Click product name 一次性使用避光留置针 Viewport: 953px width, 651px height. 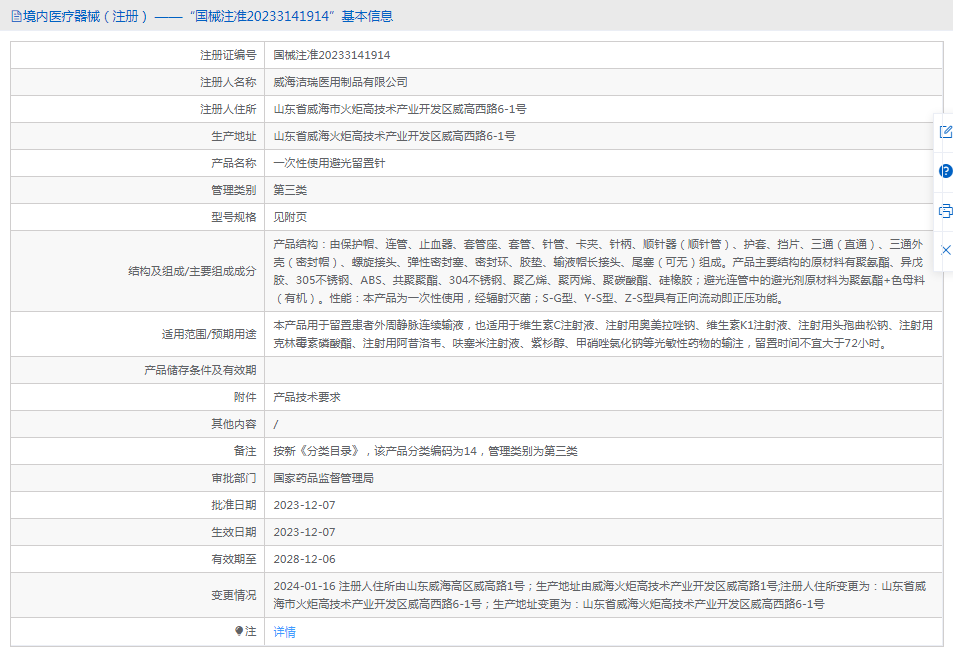(329, 163)
